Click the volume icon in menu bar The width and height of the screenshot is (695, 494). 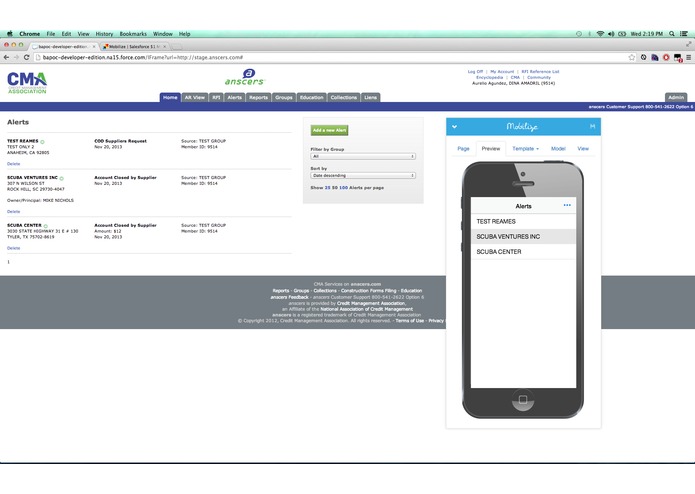[x=611, y=34]
